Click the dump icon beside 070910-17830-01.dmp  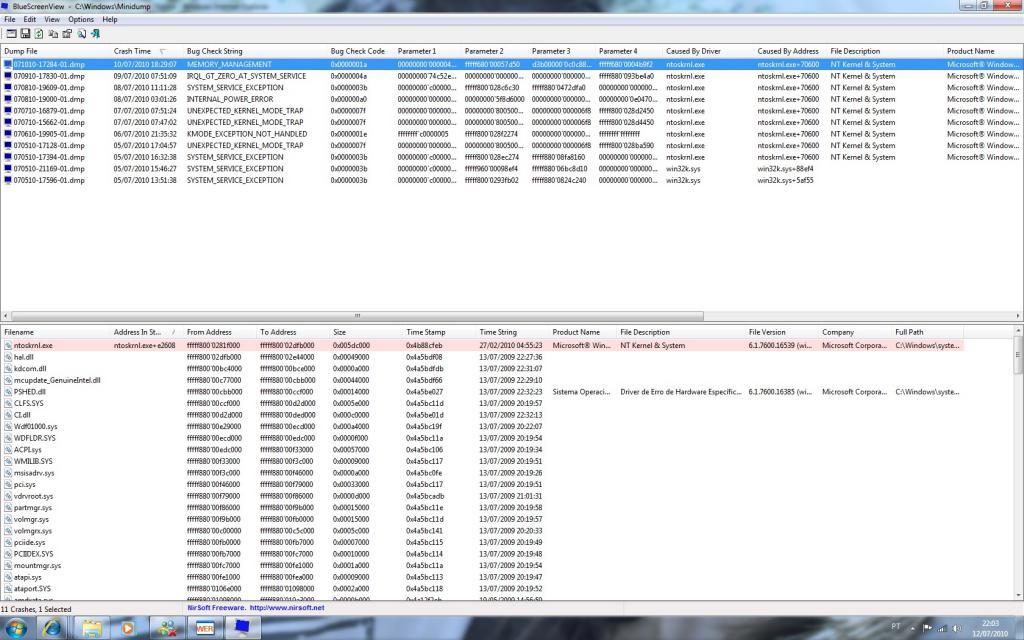(x=8, y=76)
